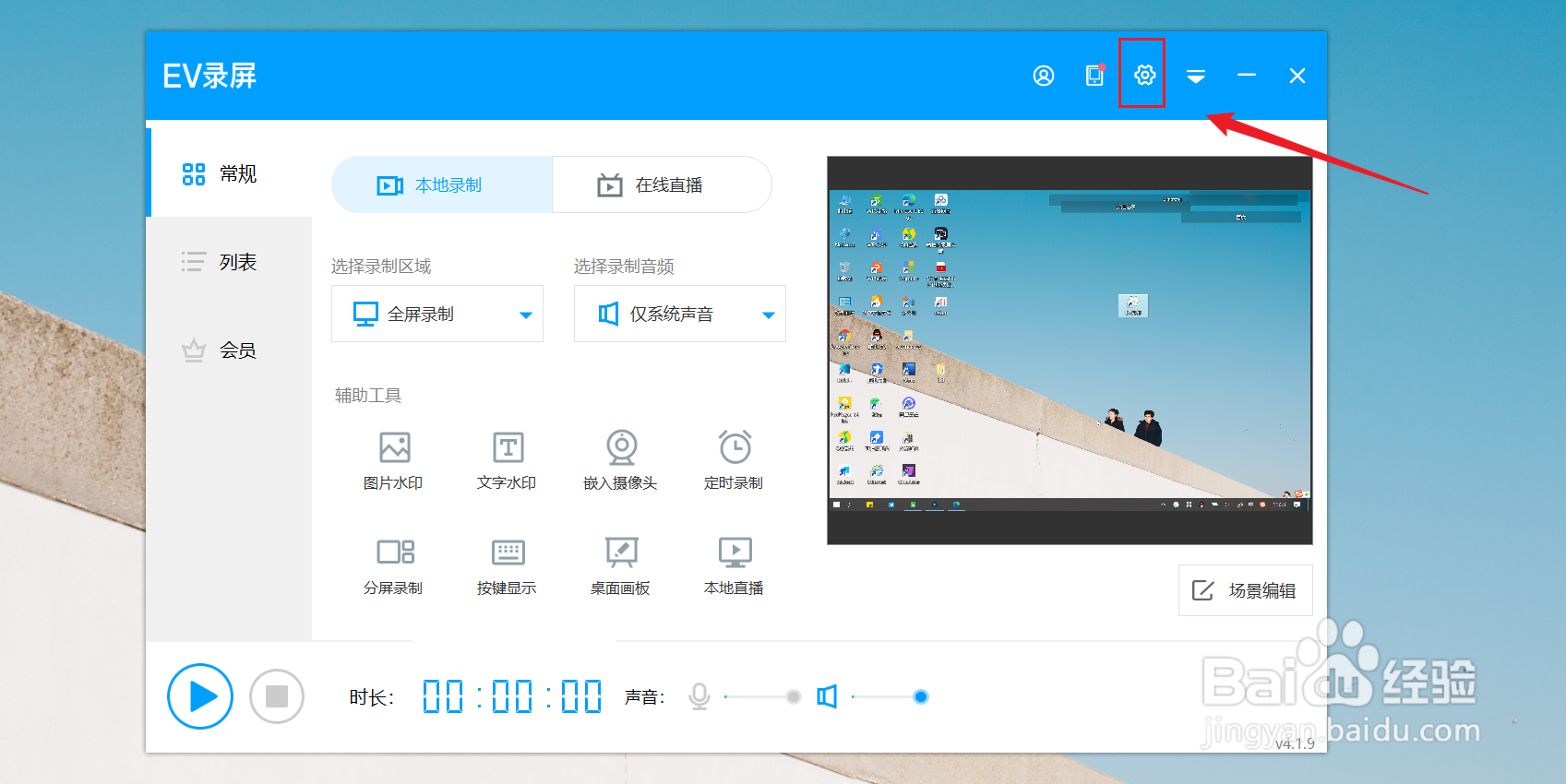The image size is (1566, 784).
Task: Open the 分屏录制 tool
Action: (x=394, y=565)
